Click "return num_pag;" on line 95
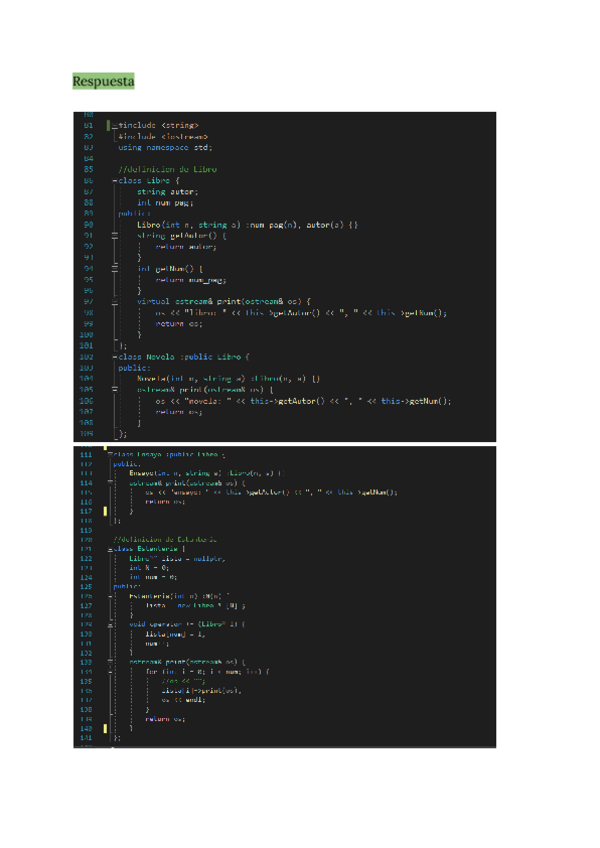 click(x=191, y=280)
